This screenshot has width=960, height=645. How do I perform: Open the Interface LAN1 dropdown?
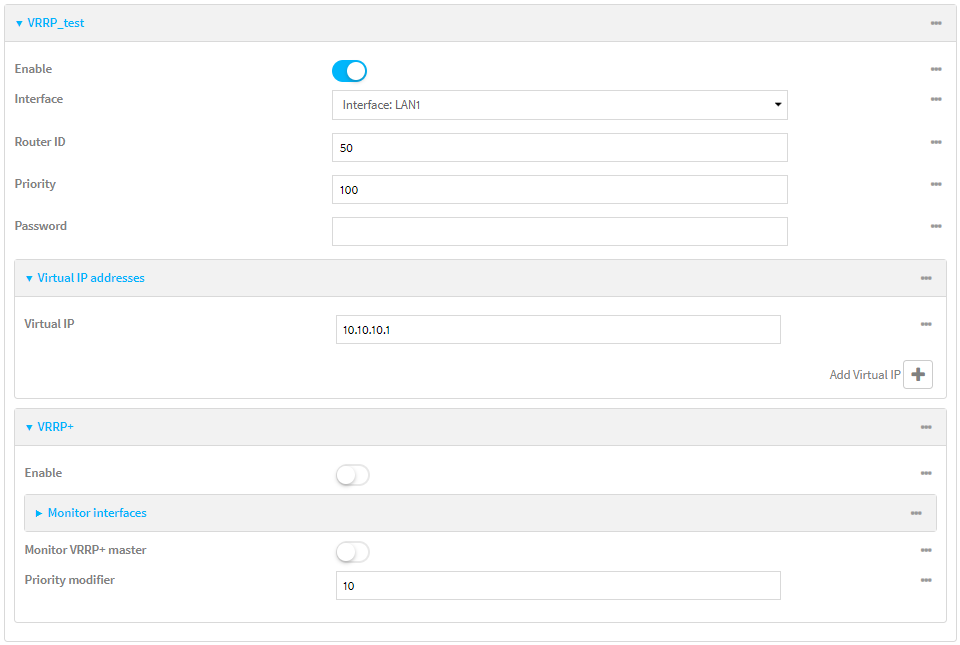pyautogui.click(x=559, y=104)
